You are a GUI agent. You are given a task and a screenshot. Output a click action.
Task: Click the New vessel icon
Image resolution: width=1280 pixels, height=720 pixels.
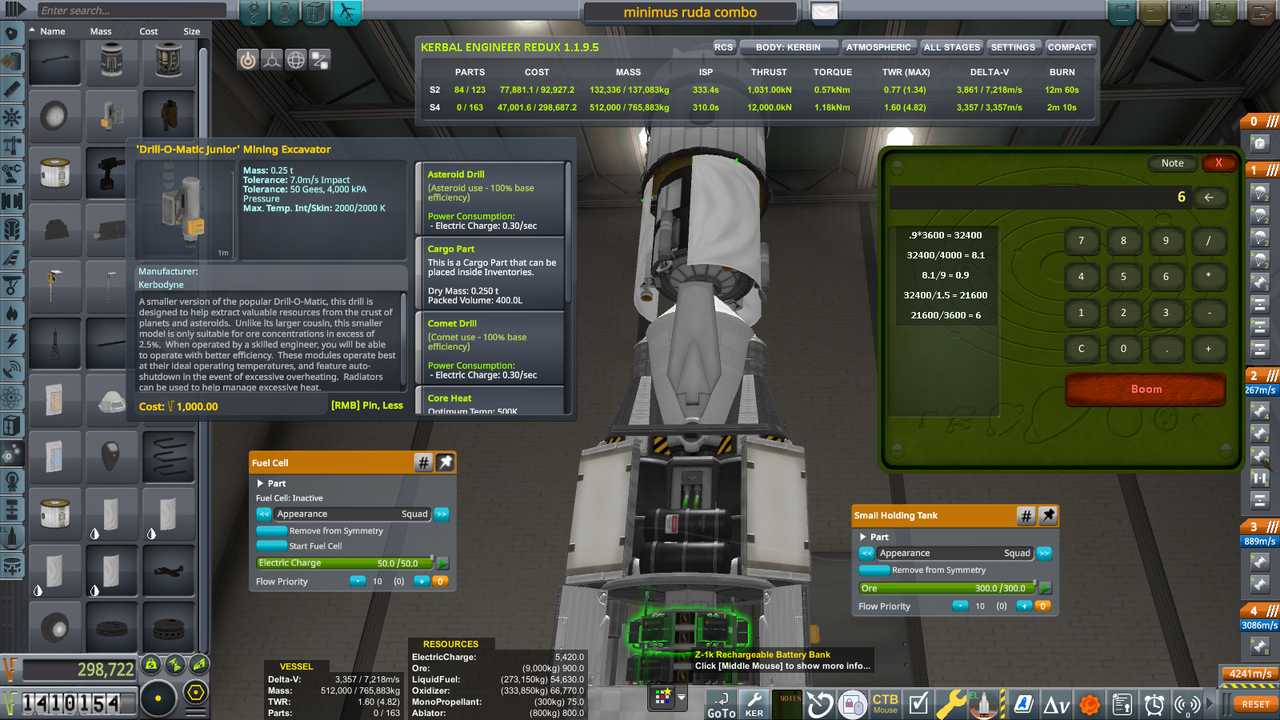pos(1122,13)
